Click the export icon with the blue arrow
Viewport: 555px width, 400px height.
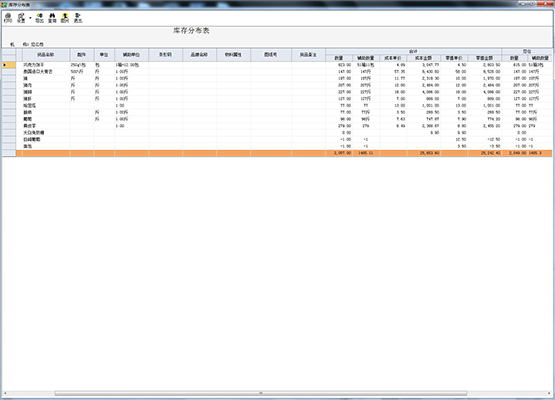coord(39,18)
